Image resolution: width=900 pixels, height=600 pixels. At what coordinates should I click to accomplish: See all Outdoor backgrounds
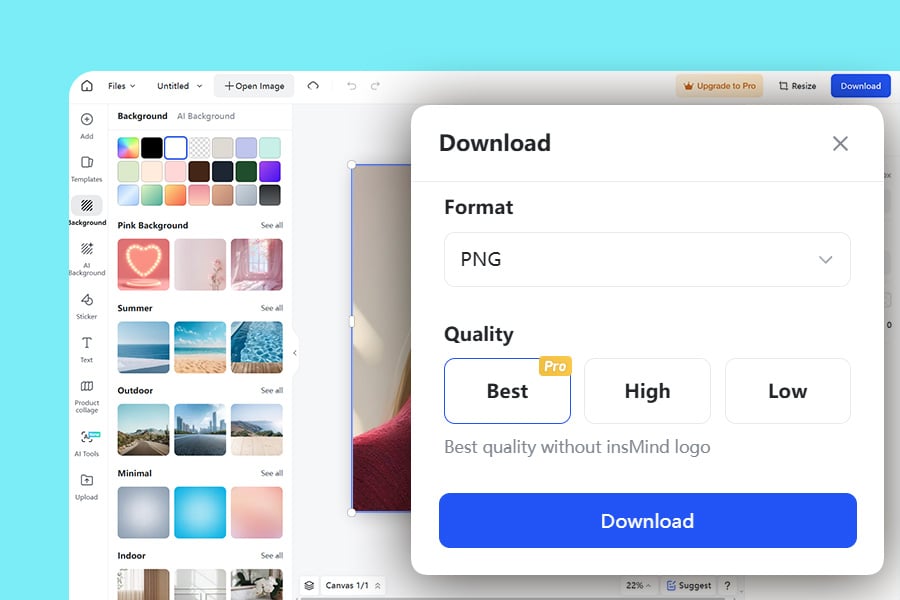pos(271,390)
